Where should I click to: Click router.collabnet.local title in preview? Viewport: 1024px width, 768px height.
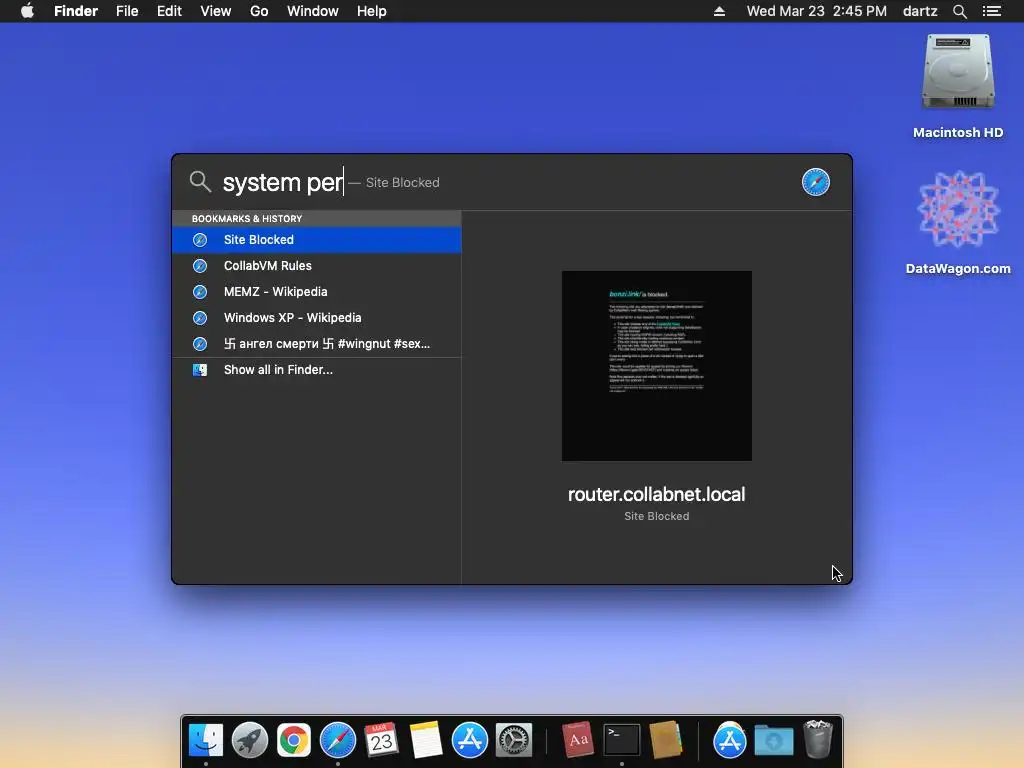click(656, 494)
